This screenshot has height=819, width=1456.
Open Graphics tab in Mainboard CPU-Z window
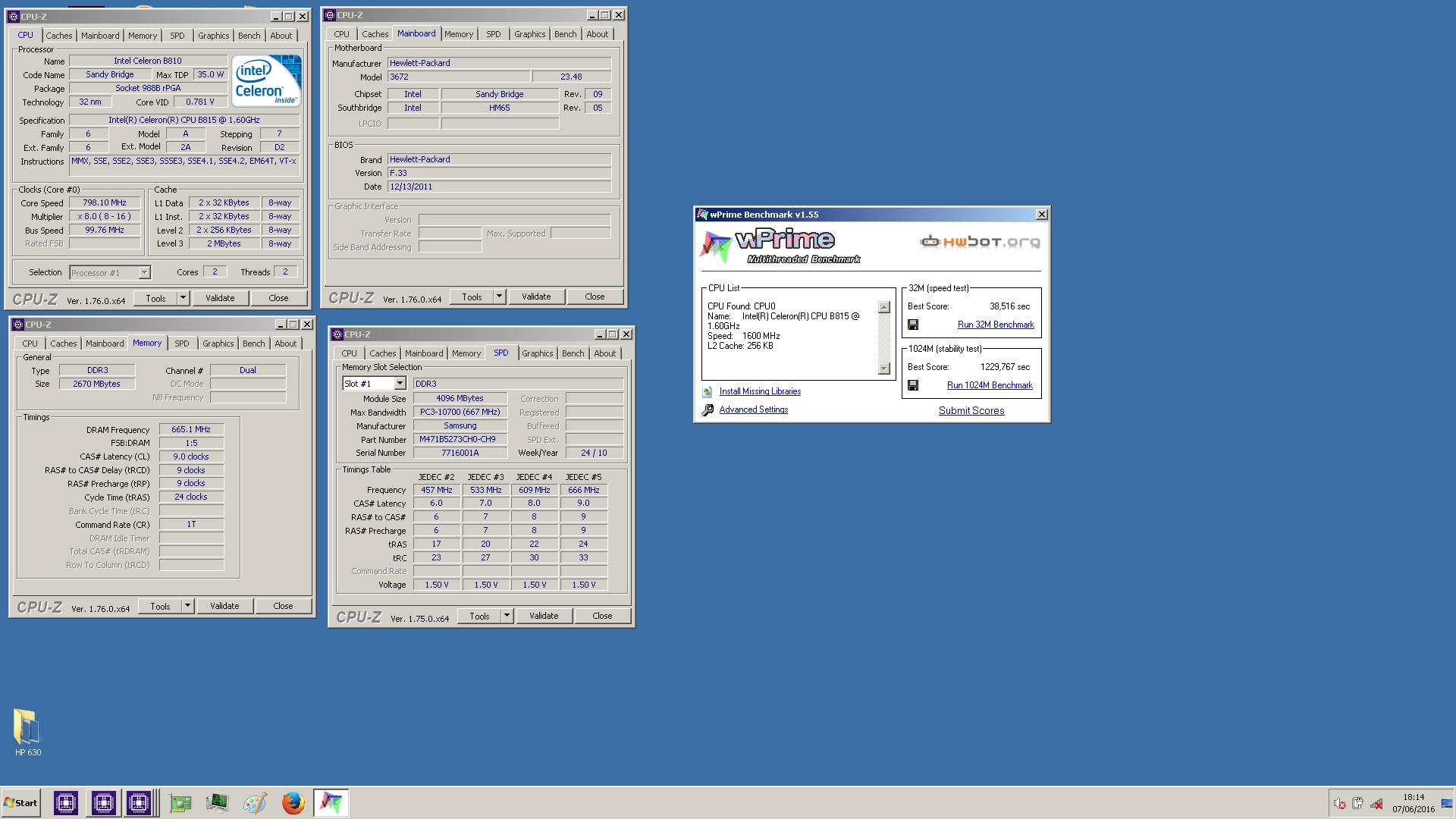529,34
